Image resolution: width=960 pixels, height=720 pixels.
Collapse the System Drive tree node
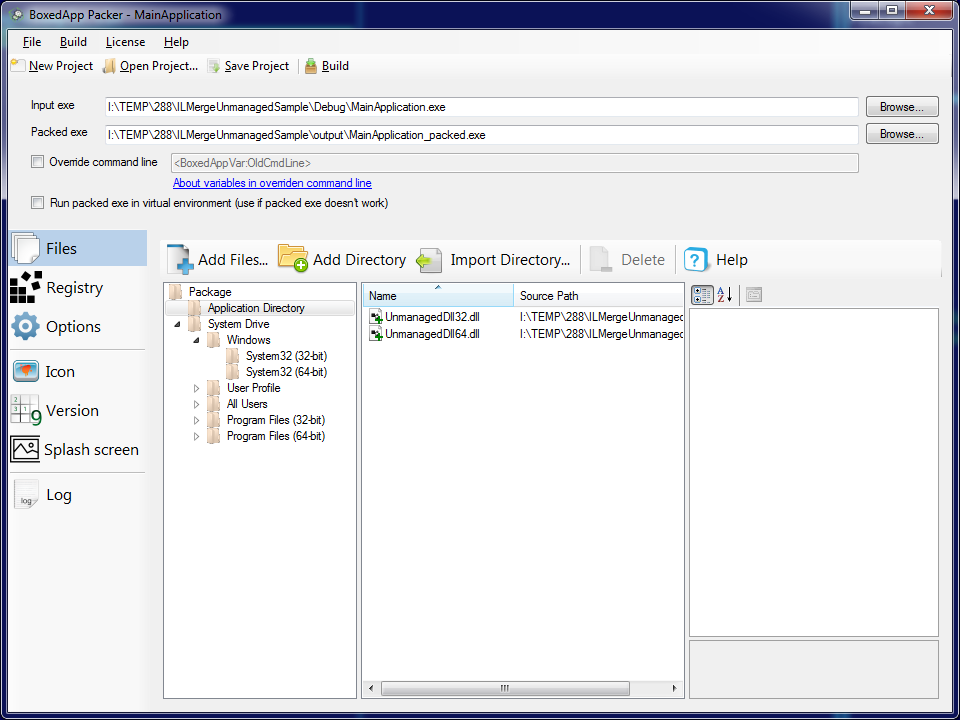[x=178, y=324]
